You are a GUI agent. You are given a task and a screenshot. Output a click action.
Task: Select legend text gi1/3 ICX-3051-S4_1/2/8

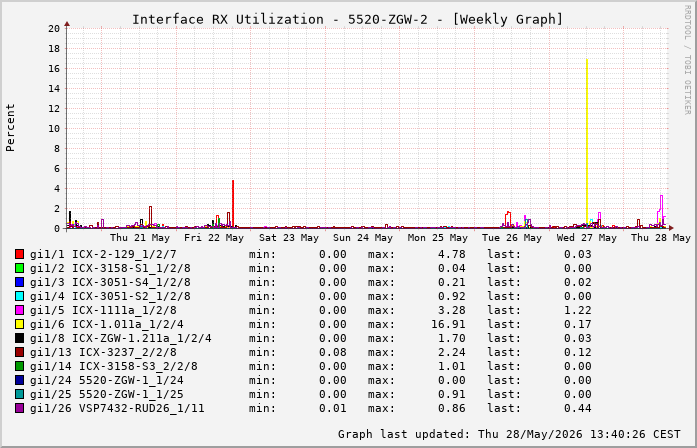[110, 283]
